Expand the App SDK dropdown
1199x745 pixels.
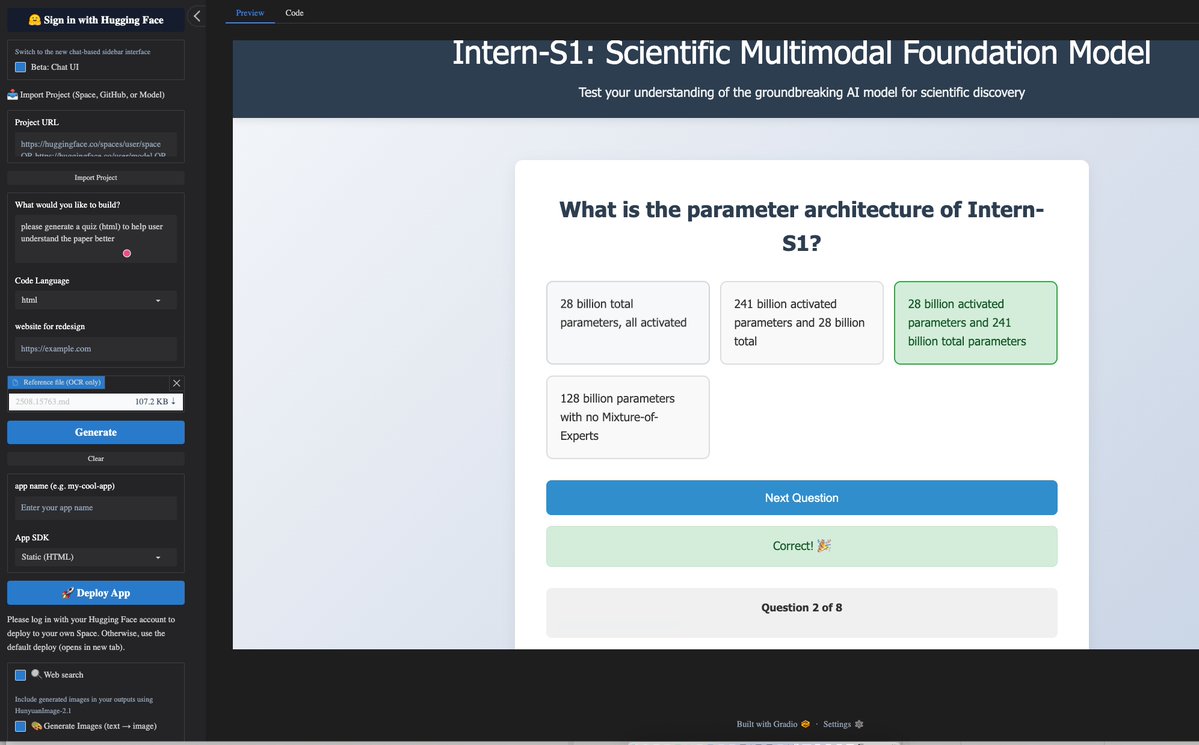pos(96,557)
